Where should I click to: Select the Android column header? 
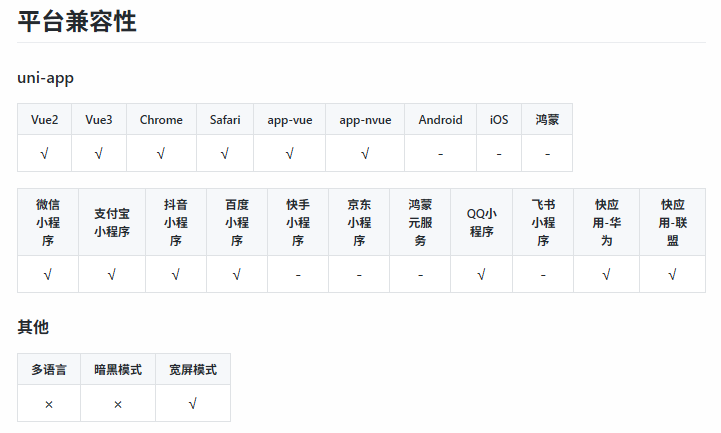pyautogui.click(x=441, y=120)
